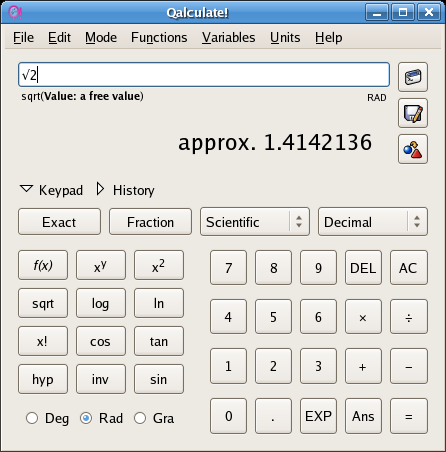This screenshot has height=452, width=446.
Task: Click the Qalculate logo in title bar
Action: [15, 13]
